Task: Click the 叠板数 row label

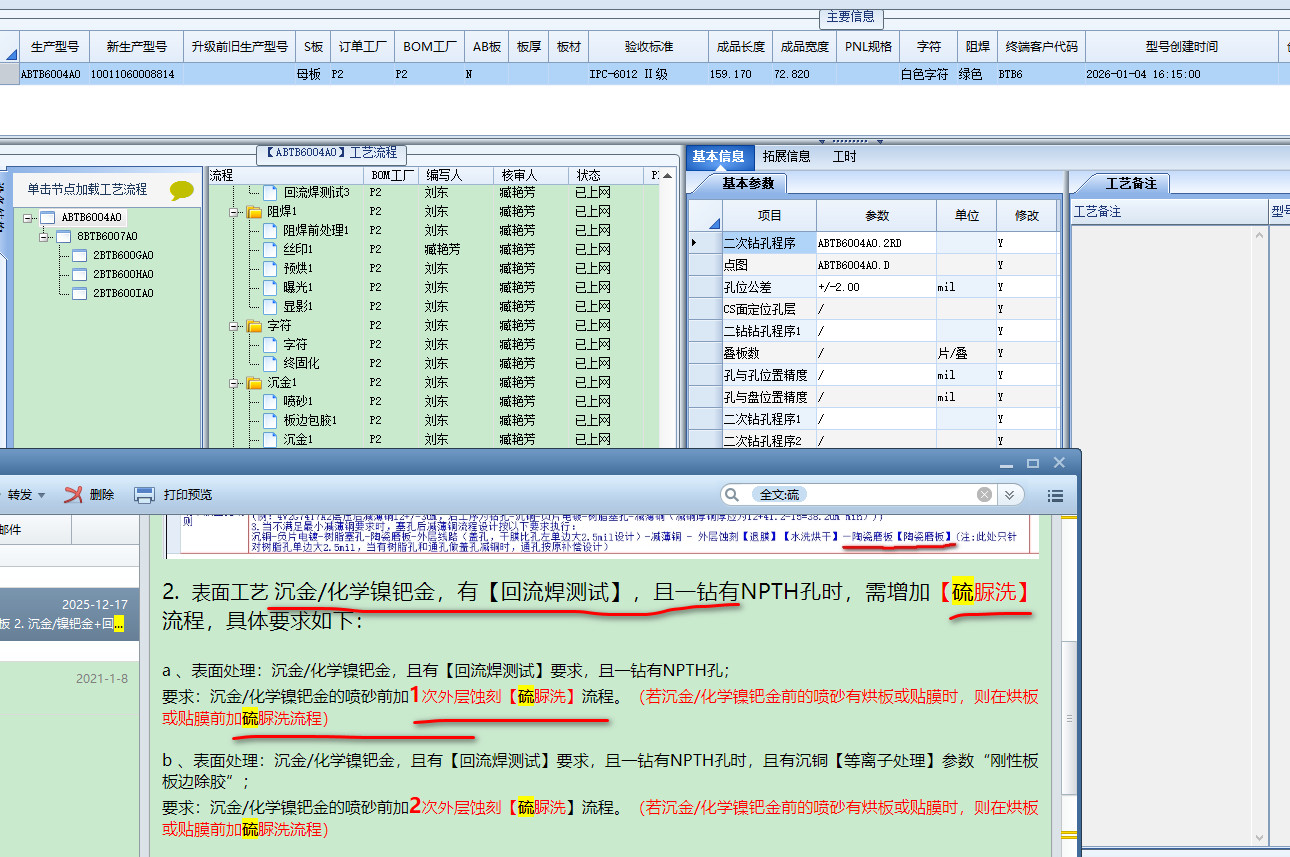Action: [768, 353]
